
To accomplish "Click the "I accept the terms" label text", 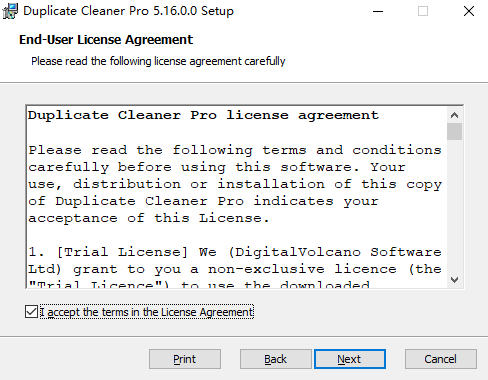I will pos(147,312).
